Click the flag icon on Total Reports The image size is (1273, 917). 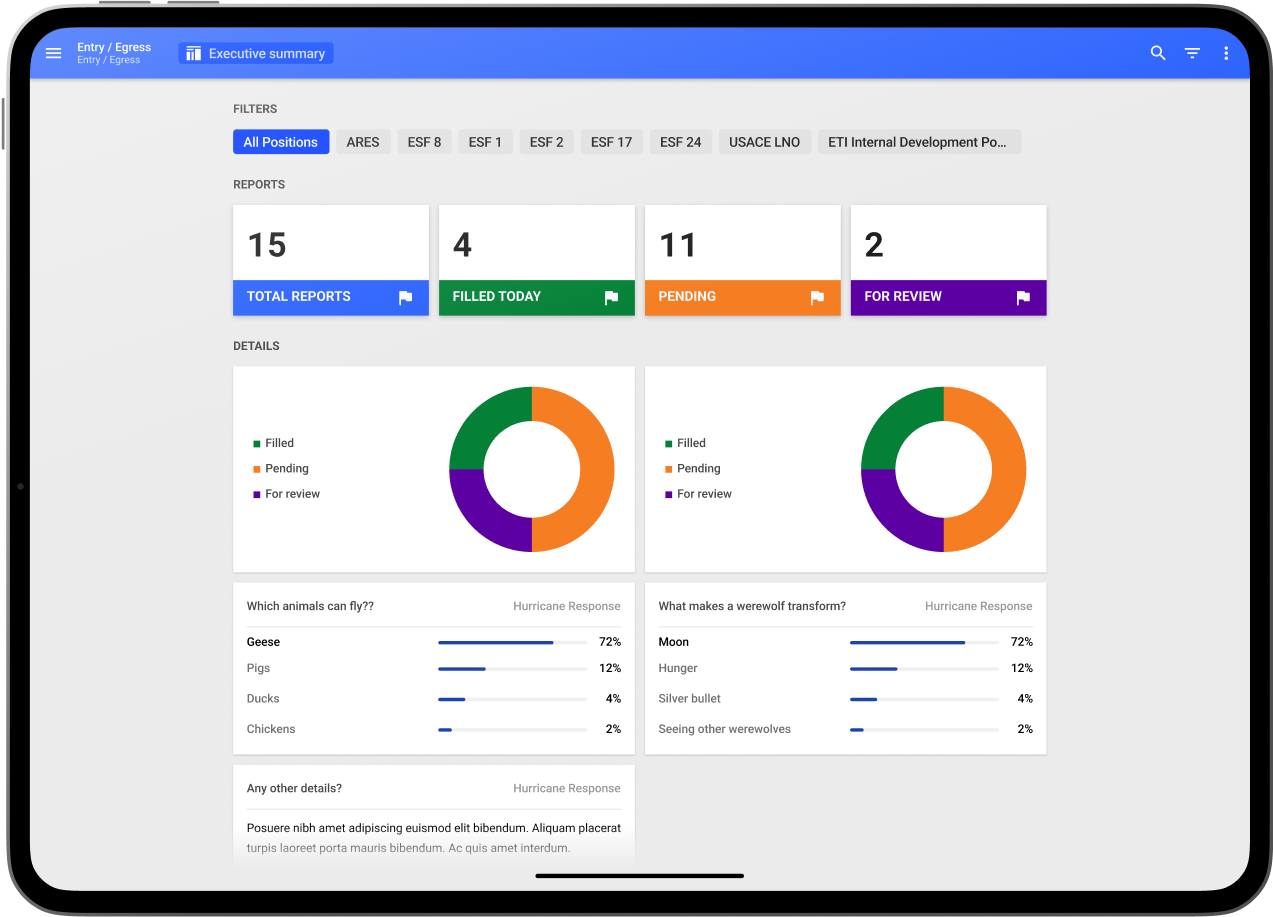(405, 297)
